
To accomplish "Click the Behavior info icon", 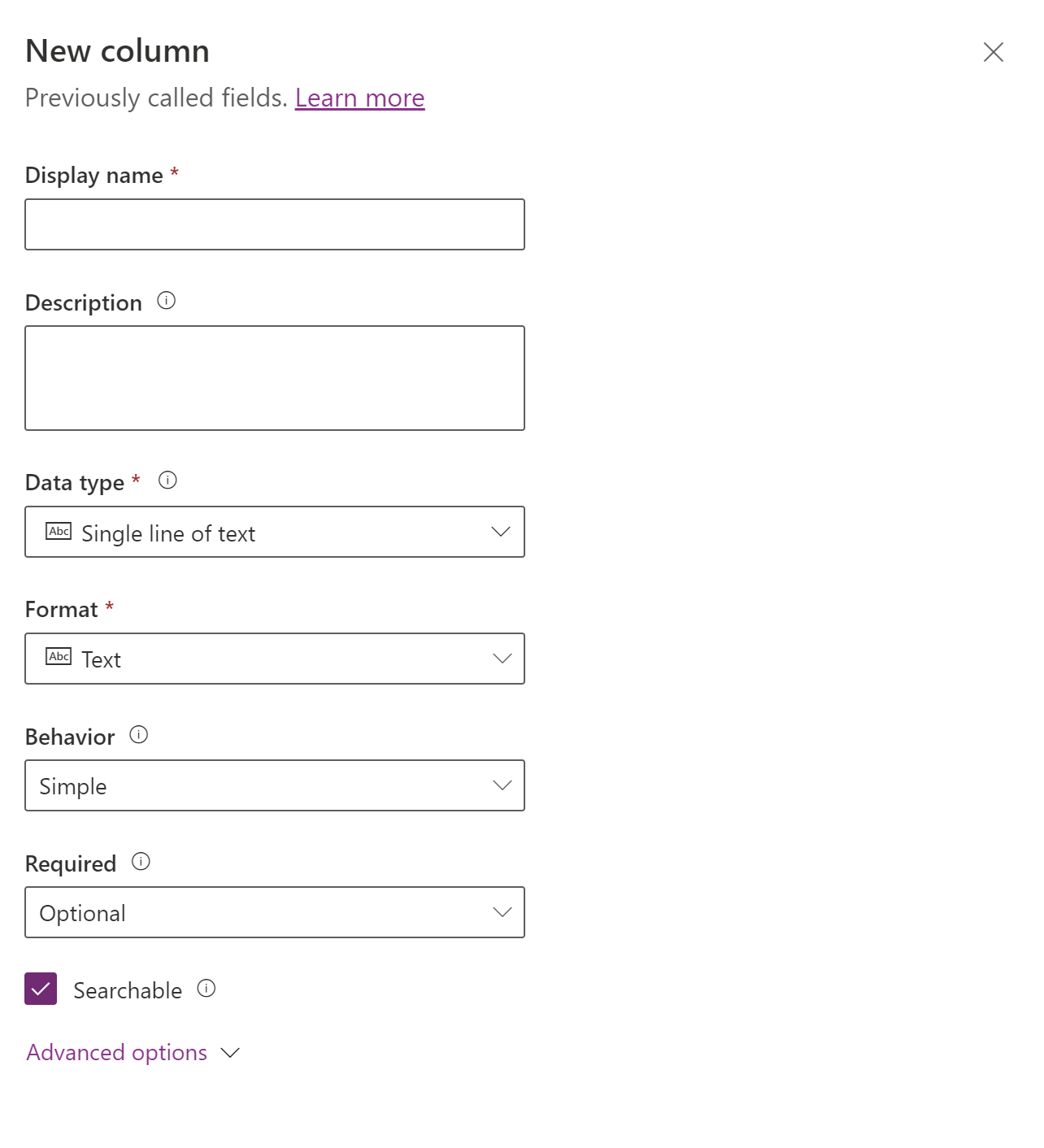I will pyautogui.click(x=138, y=735).
